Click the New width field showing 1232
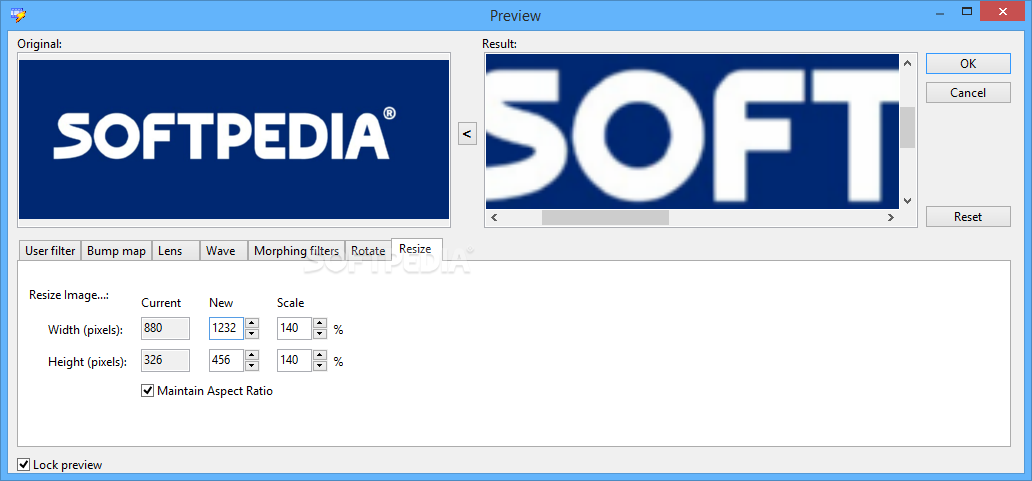 coord(226,328)
